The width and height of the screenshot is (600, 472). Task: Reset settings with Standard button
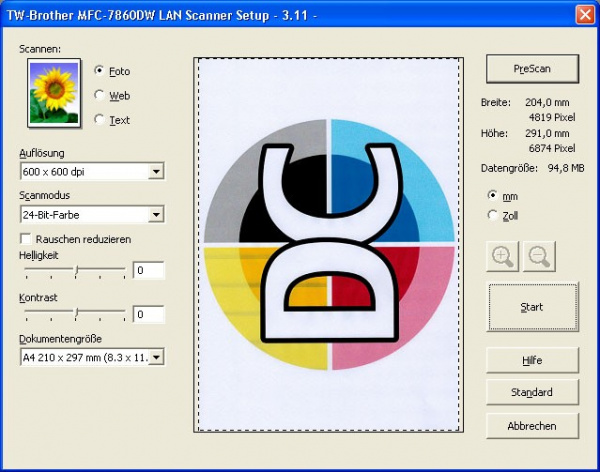(532, 392)
